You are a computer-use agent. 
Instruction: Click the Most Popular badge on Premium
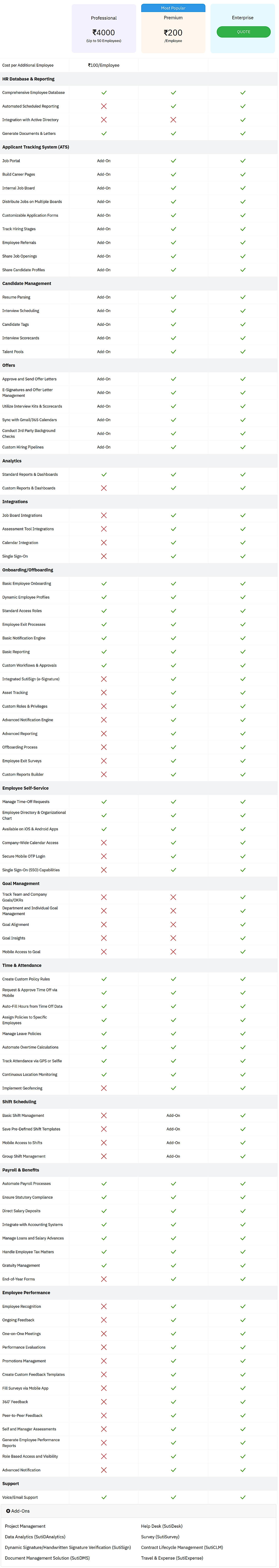[173, 8]
